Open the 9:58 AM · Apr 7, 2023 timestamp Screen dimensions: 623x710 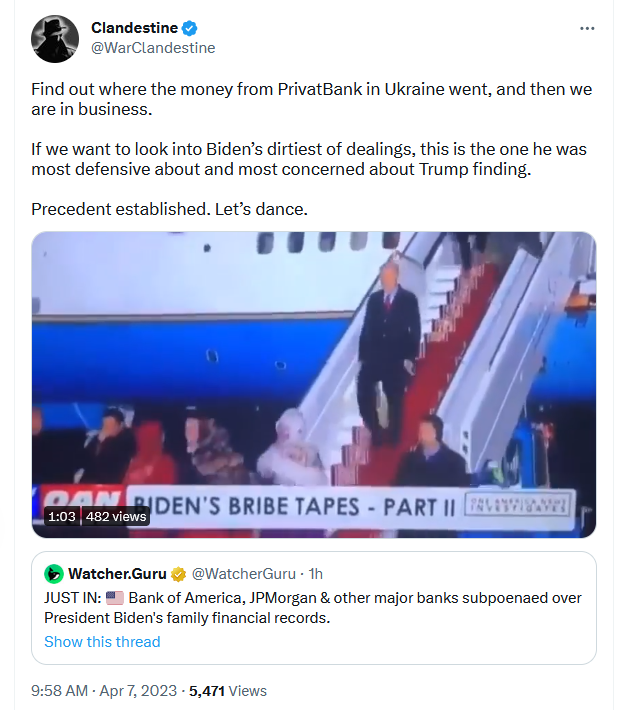104,691
